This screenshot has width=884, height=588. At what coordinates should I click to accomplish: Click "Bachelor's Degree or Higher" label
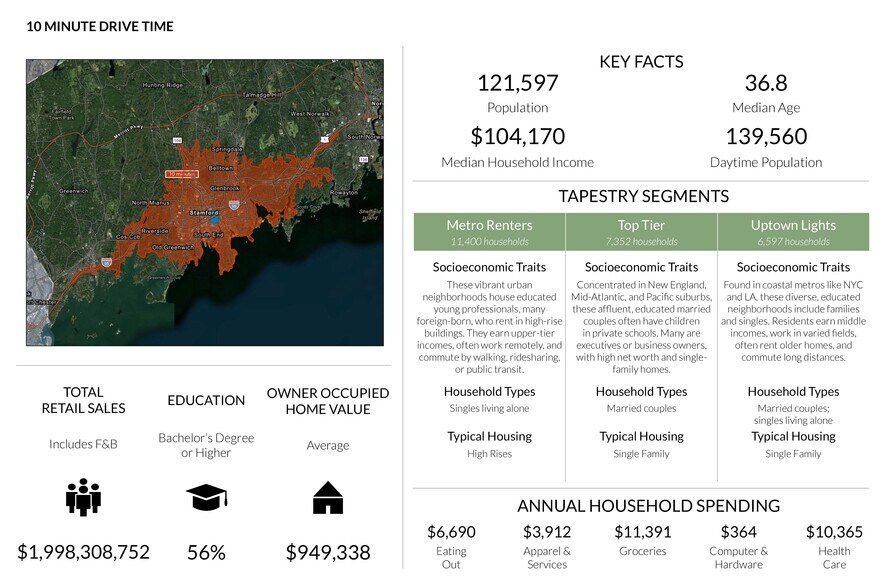pyautogui.click(x=206, y=445)
